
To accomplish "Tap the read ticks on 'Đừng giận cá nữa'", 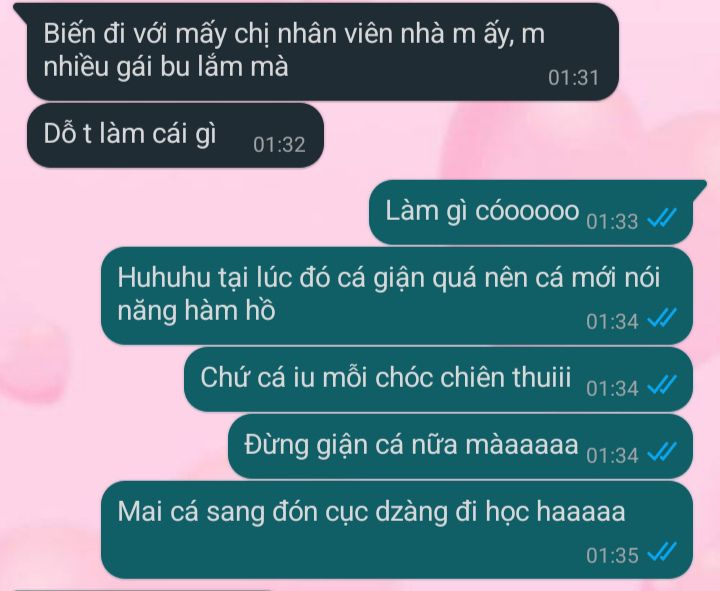I will click(x=662, y=452).
